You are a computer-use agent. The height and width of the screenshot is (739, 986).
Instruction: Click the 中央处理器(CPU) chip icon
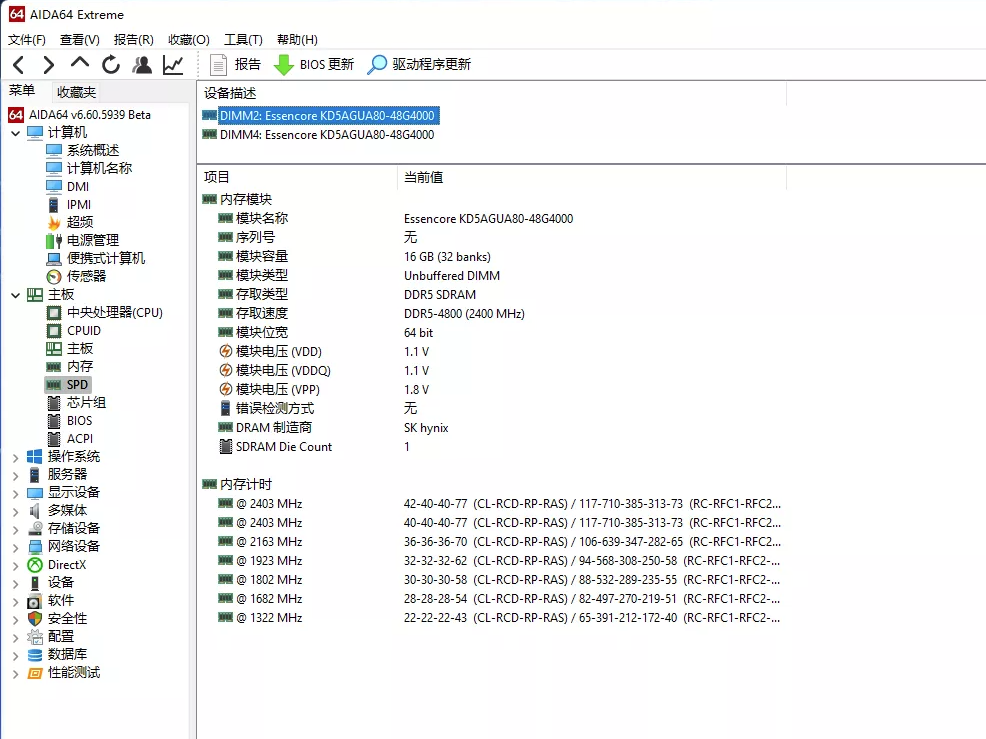pyautogui.click(x=54, y=313)
